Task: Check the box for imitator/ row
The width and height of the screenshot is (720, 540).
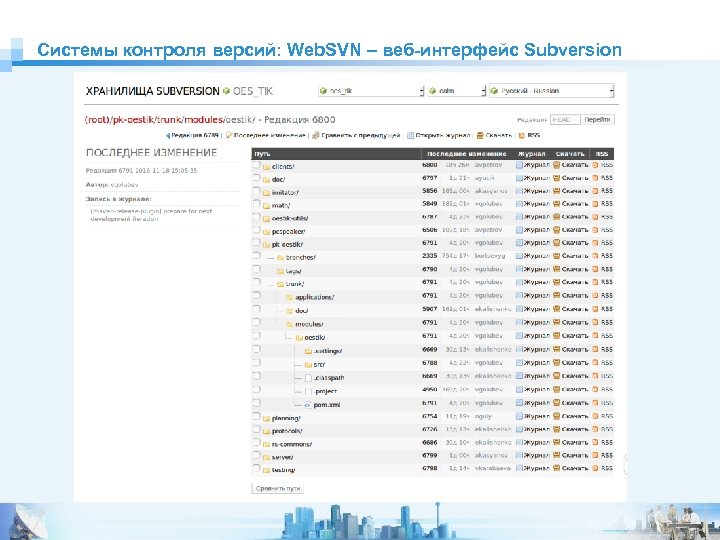Action: click(257, 191)
